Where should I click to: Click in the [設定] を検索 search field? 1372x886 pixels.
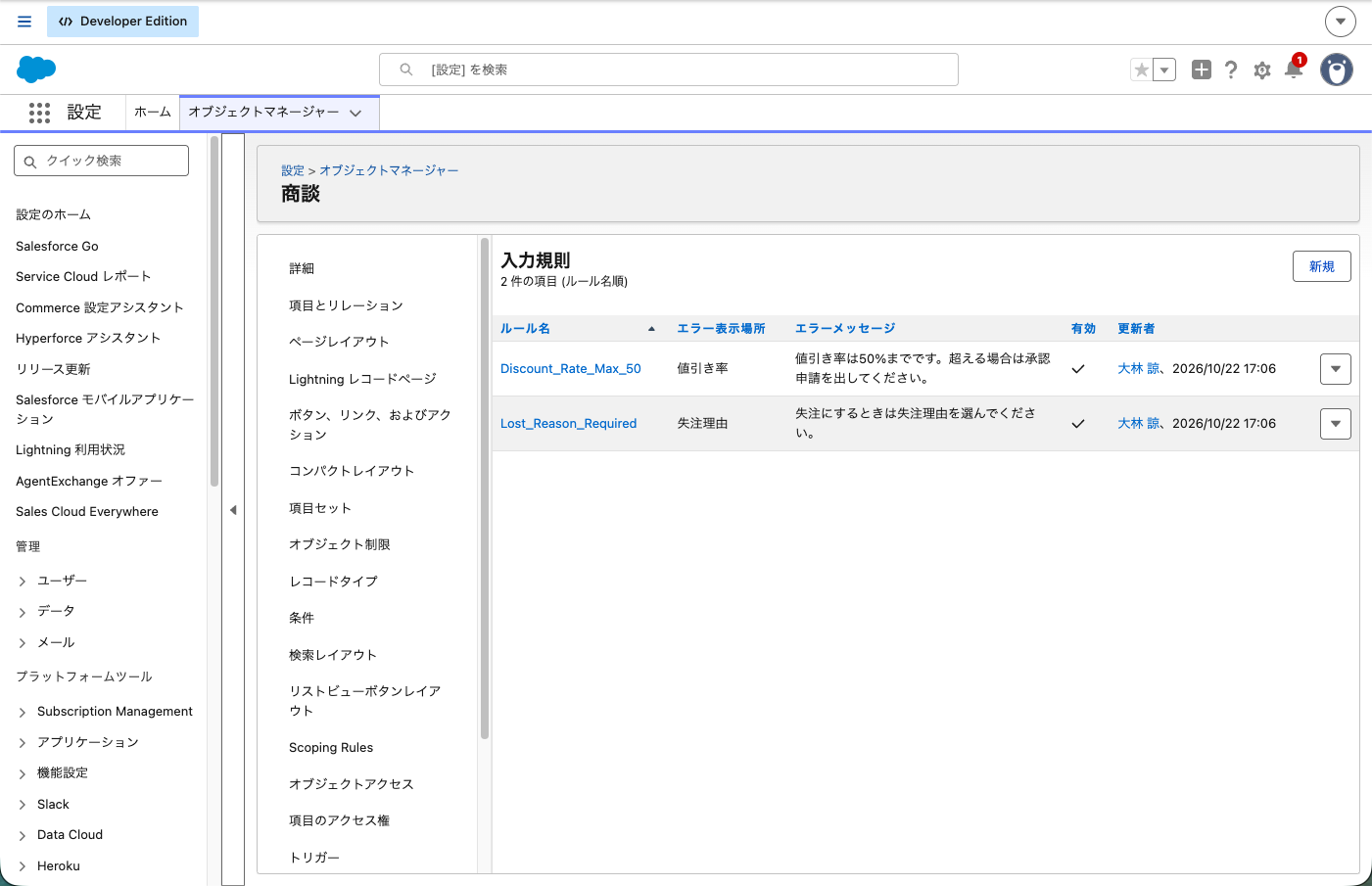pyautogui.click(x=669, y=70)
